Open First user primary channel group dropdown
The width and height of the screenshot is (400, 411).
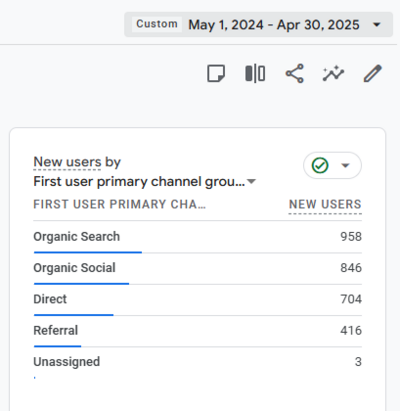pos(144,182)
